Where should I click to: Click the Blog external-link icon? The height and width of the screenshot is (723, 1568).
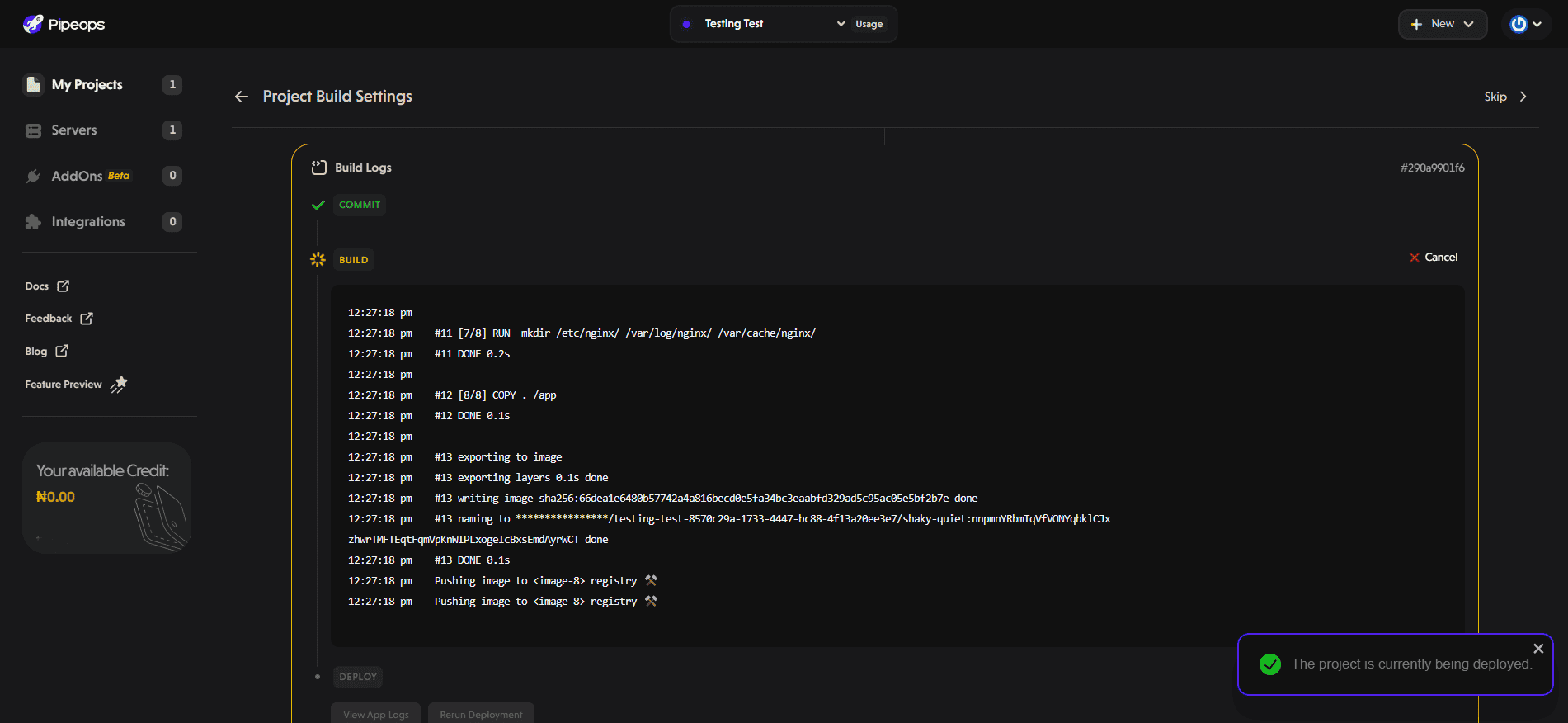coord(62,351)
